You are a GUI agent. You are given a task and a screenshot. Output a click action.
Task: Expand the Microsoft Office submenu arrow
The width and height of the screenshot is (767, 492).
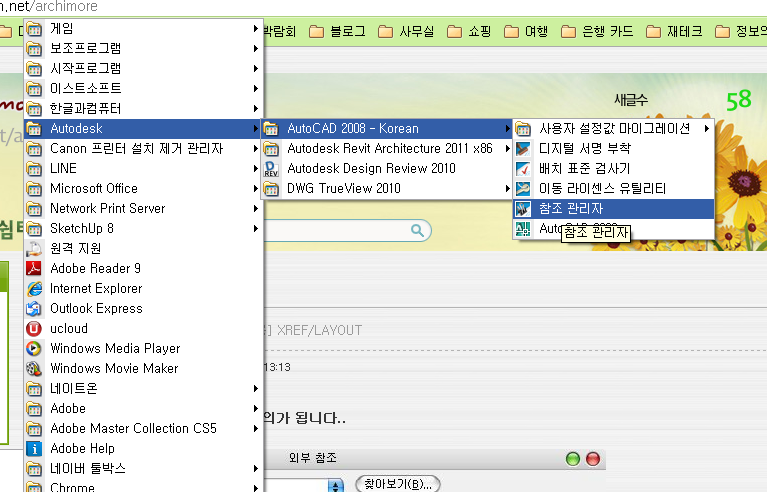(x=255, y=188)
